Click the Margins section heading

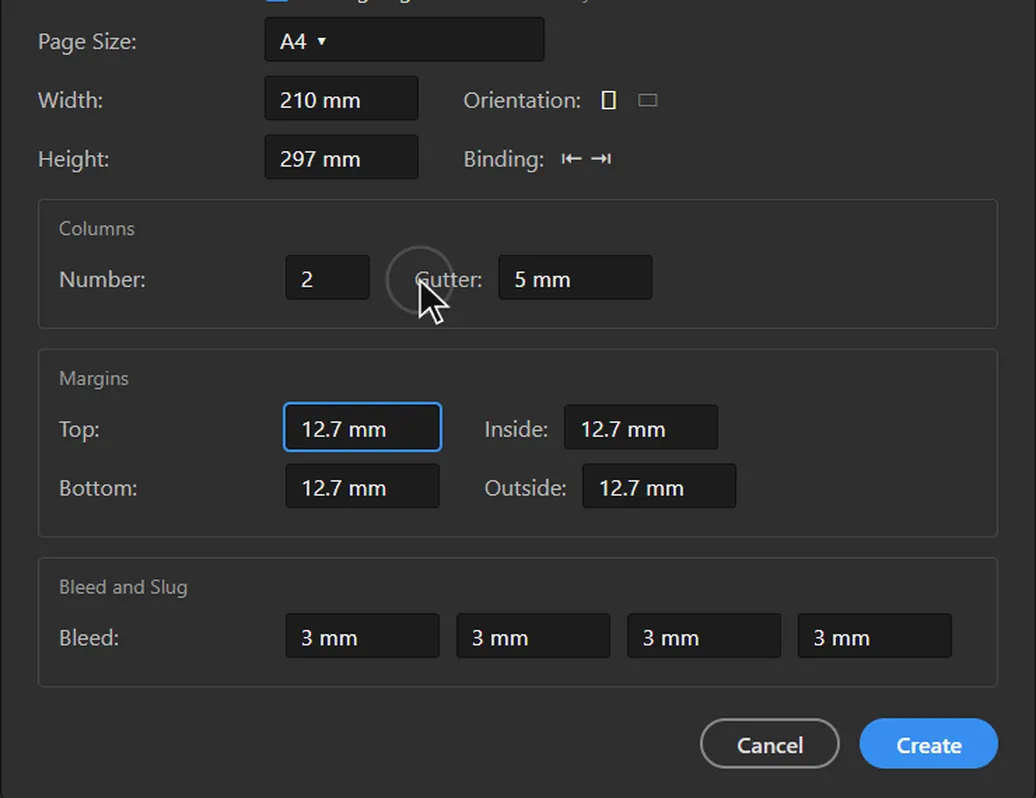94,379
